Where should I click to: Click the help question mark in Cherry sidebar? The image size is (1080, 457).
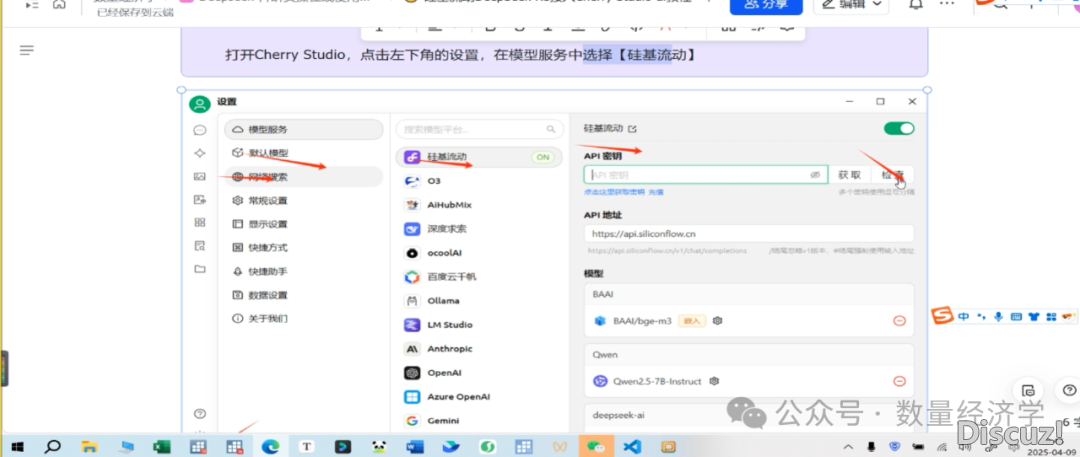[200, 414]
